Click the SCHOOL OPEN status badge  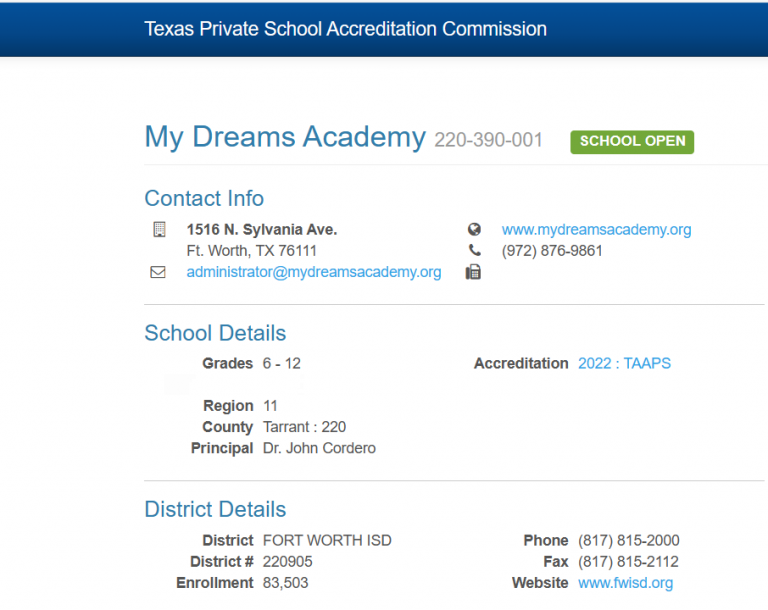pos(632,141)
